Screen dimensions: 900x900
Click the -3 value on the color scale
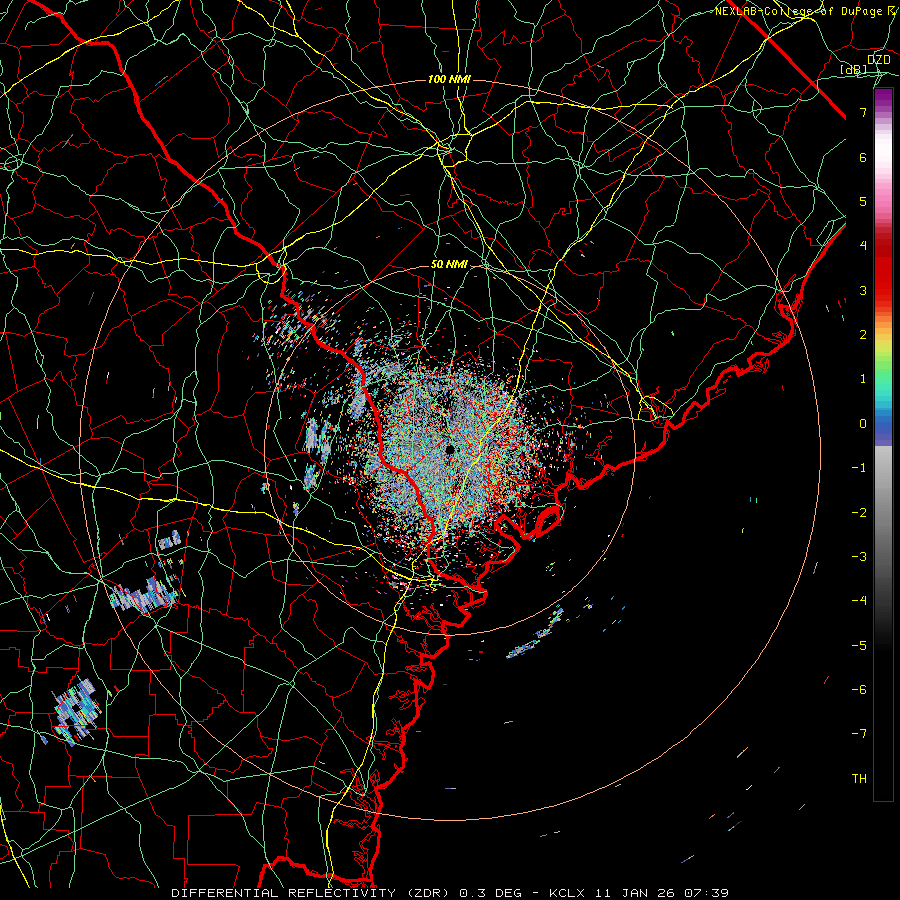click(x=859, y=557)
